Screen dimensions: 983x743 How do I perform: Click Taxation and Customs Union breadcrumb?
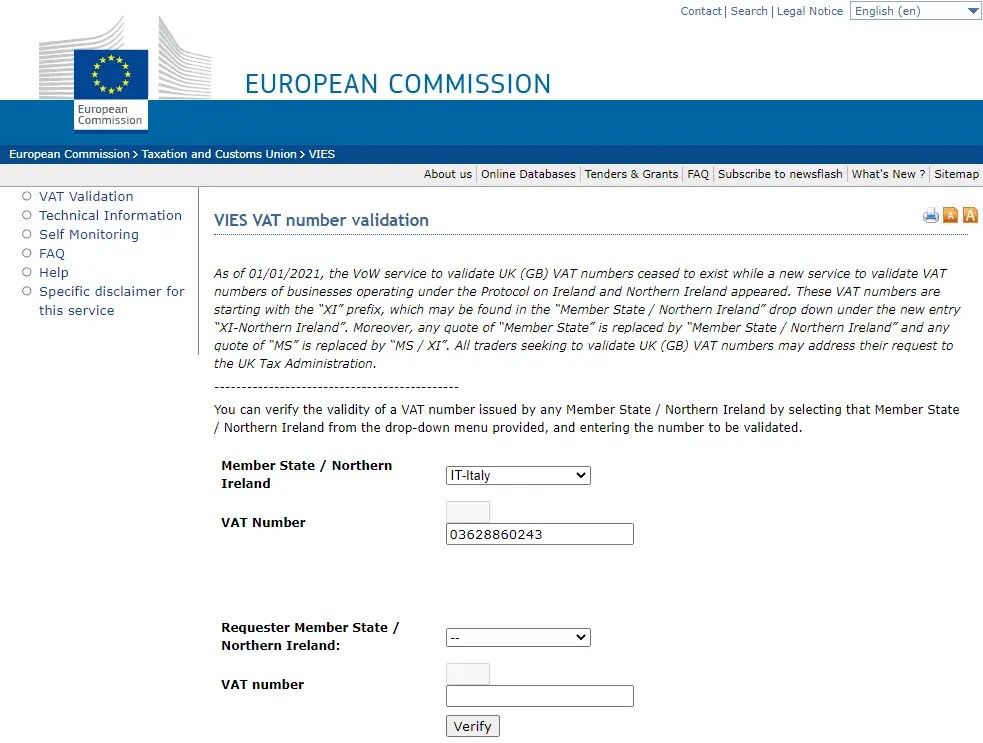219,154
